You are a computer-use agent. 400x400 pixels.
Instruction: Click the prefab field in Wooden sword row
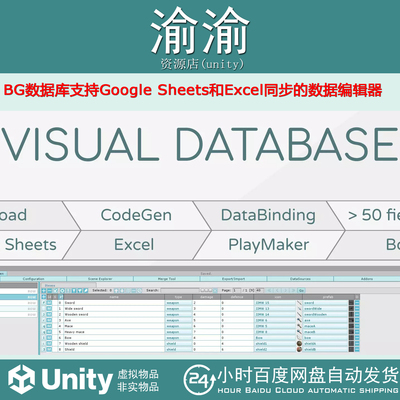coord(325,314)
